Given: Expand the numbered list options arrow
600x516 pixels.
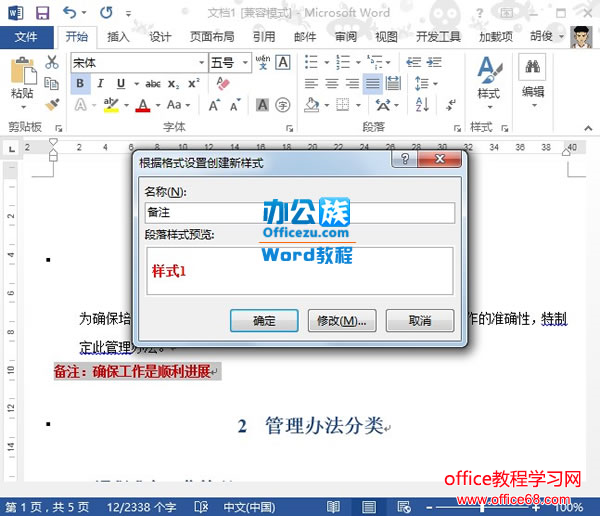Looking at the screenshot, I should (x=358, y=62).
